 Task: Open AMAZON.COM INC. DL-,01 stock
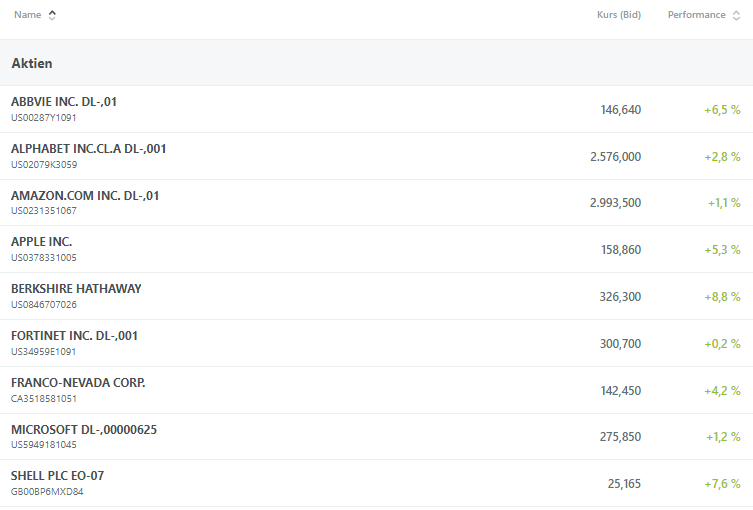pos(85,196)
